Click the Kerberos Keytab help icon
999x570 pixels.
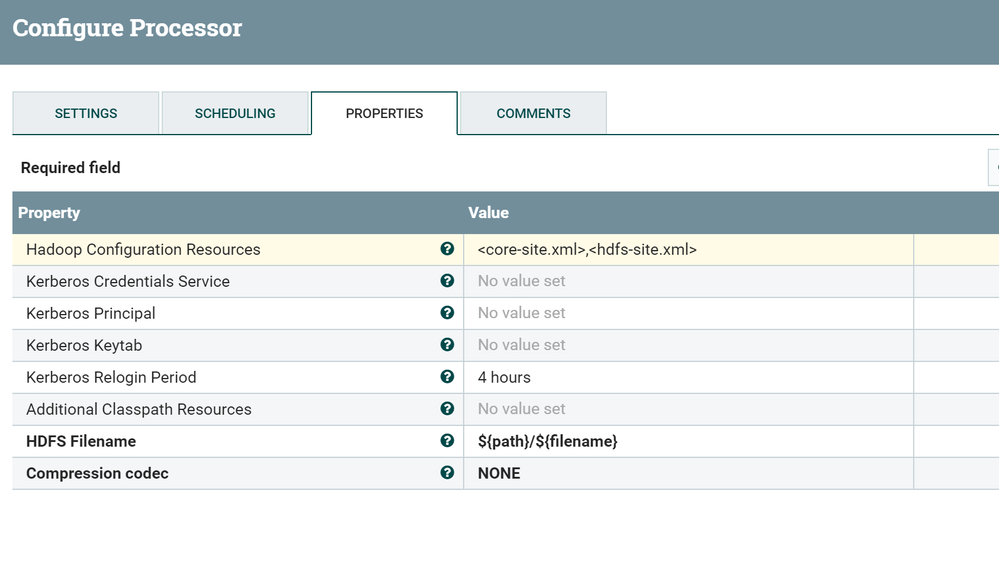pos(447,345)
